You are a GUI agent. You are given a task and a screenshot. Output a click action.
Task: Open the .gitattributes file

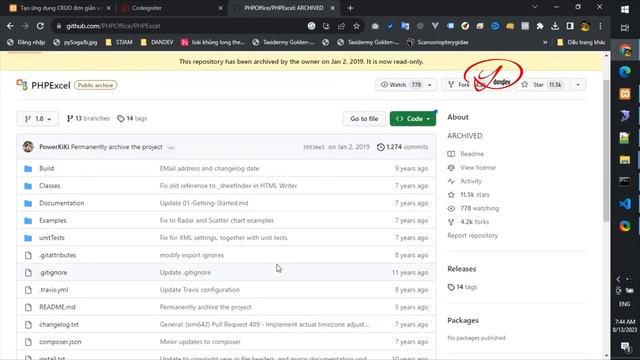click(58, 255)
